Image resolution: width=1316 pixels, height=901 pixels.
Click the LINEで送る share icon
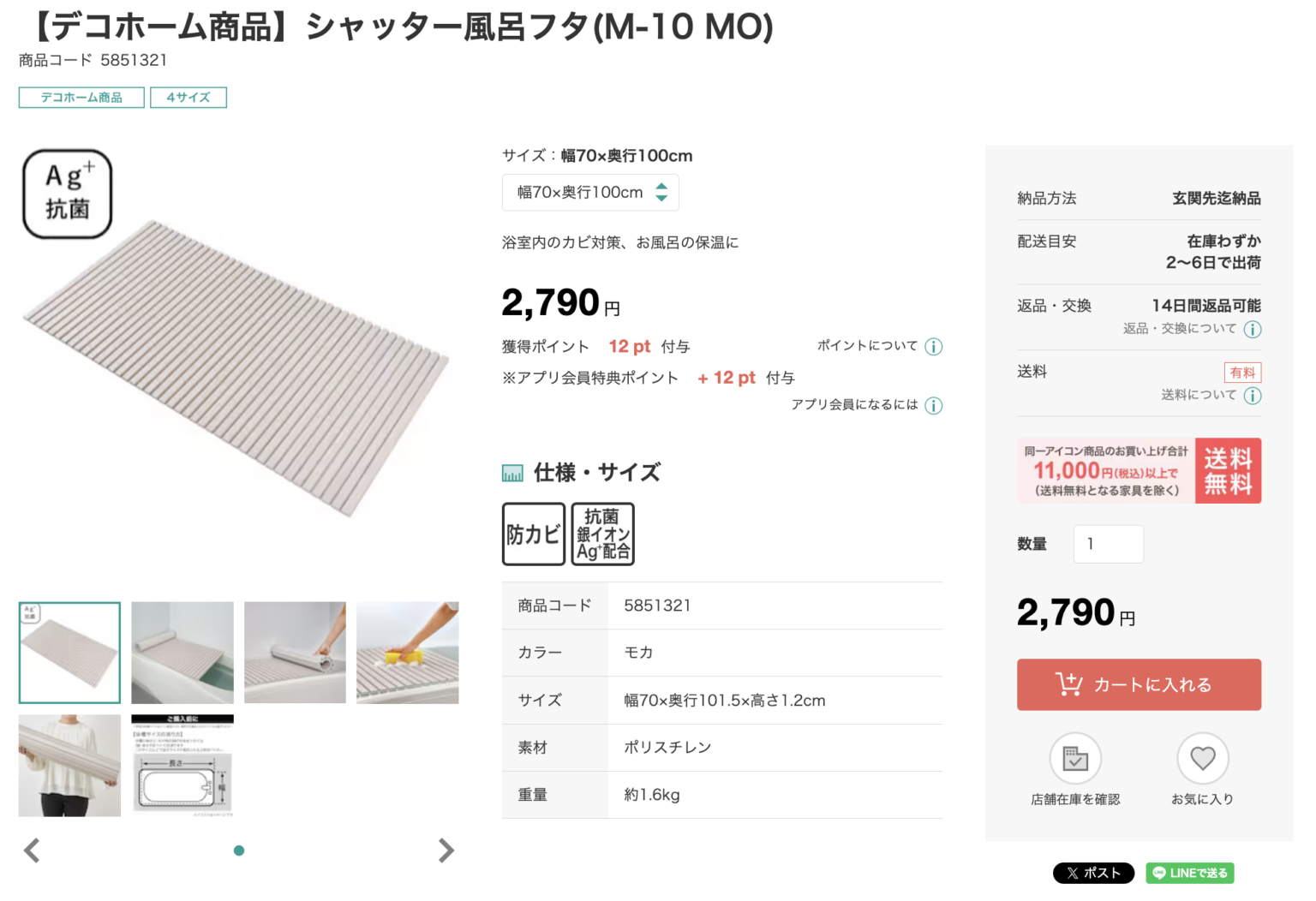(1189, 873)
